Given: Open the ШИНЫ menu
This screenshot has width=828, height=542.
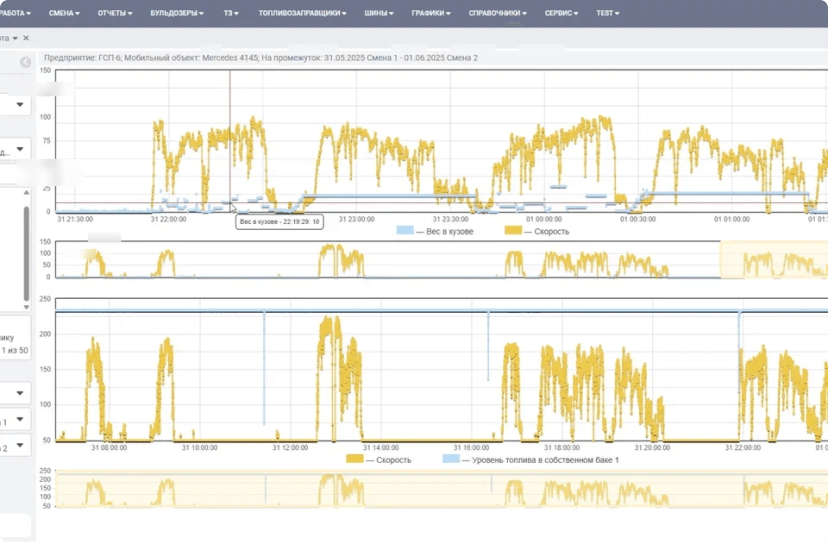Looking at the screenshot, I should pos(378,13).
